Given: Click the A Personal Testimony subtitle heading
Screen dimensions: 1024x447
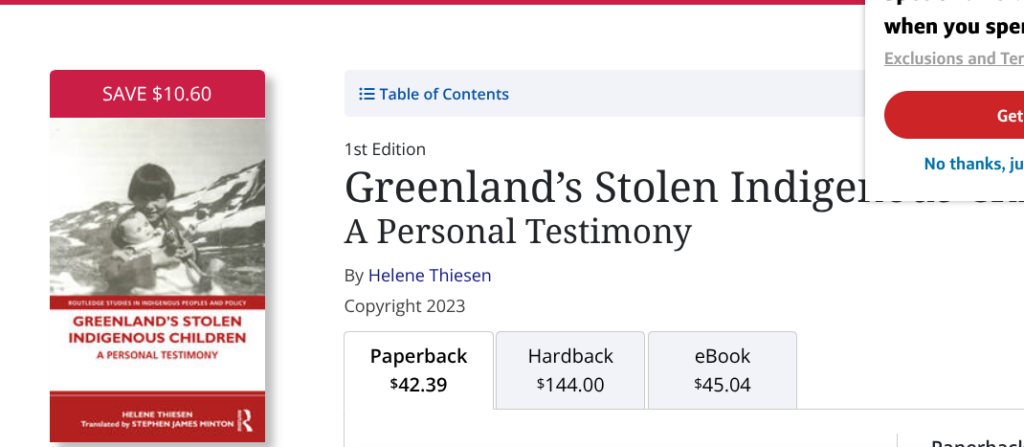Looking at the screenshot, I should point(517,231).
